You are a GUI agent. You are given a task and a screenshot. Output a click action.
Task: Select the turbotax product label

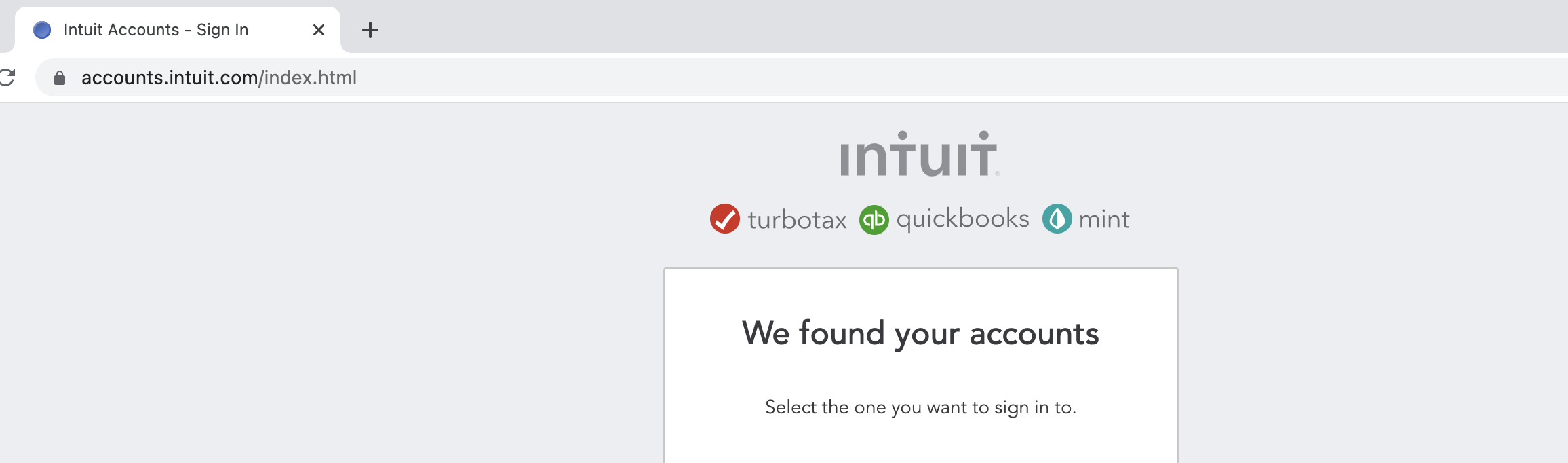(797, 219)
